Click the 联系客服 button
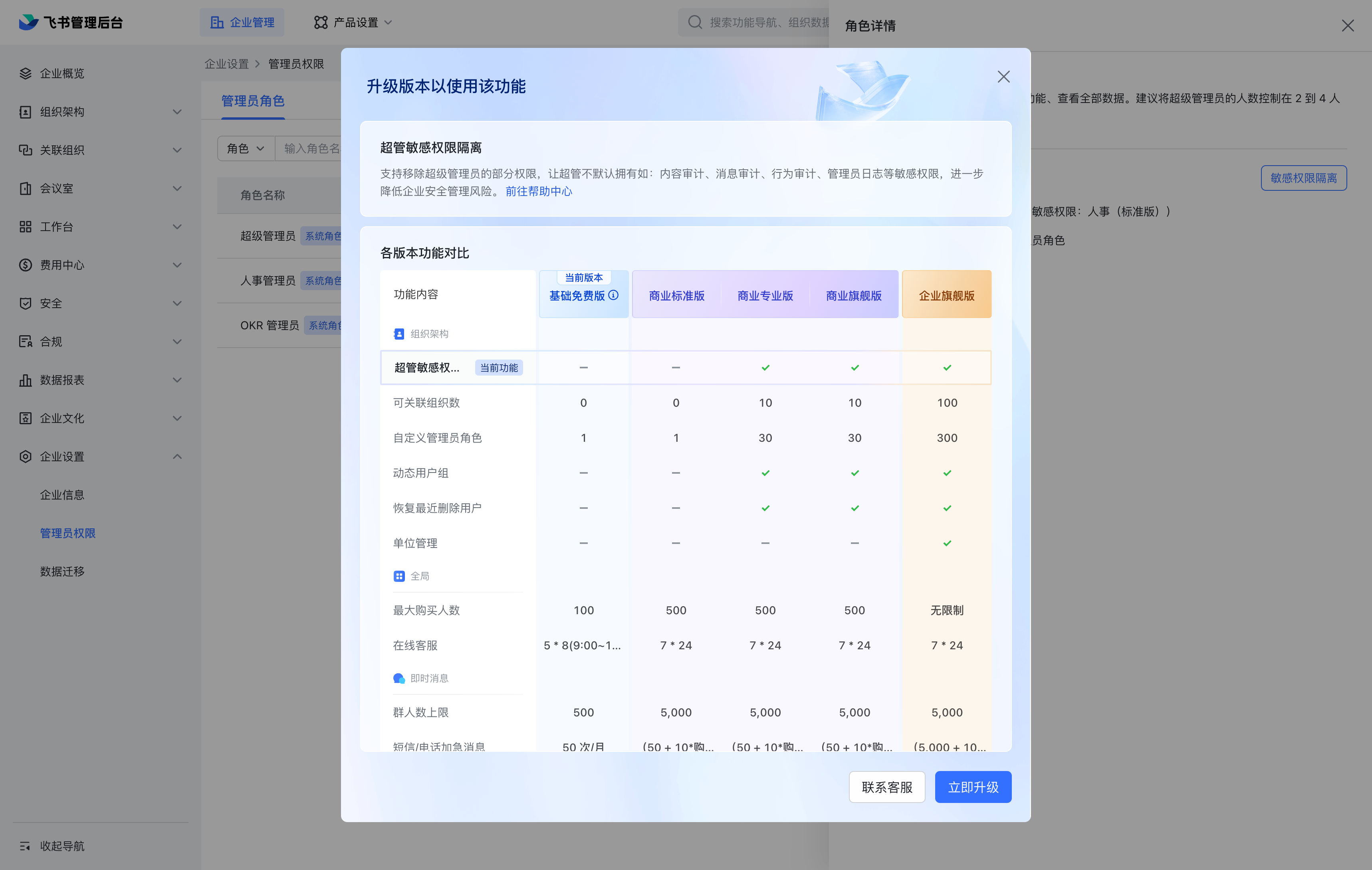This screenshot has height=870, width=1372. pos(886,787)
